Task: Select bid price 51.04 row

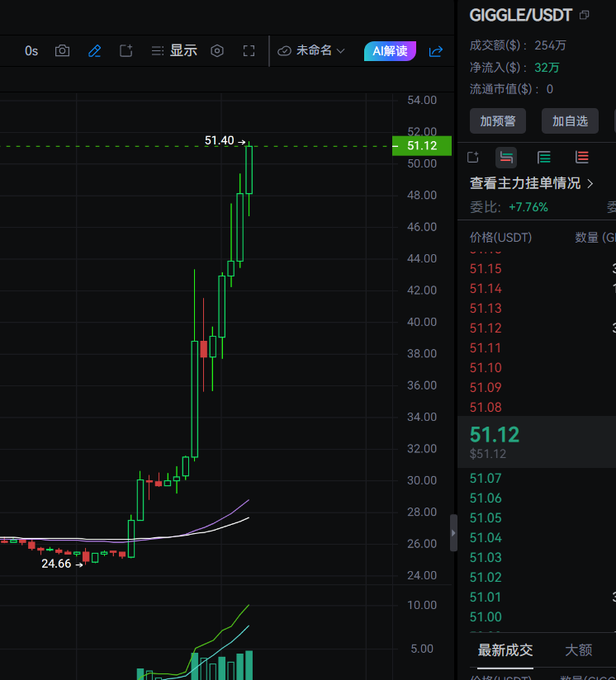Action: [537, 538]
